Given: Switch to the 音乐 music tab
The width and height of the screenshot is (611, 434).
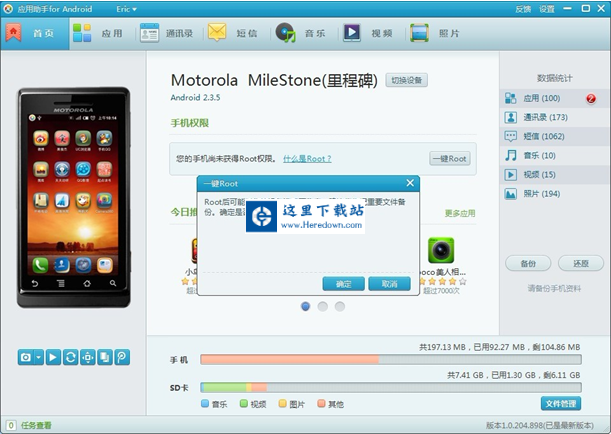Looking at the screenshot, I should (300, 34).
